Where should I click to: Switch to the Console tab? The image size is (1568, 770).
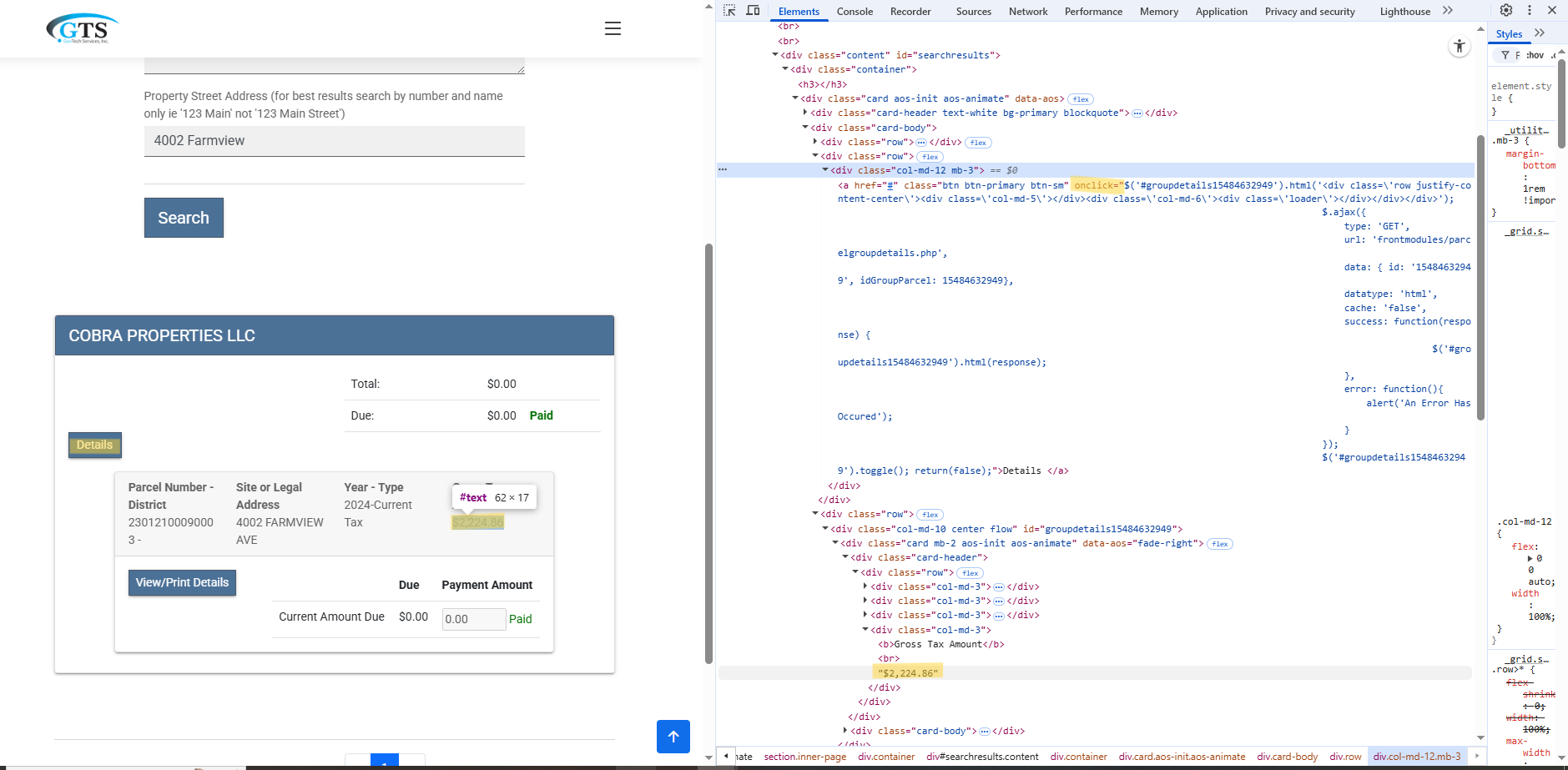pyautogui.click(x=855, y=12)
